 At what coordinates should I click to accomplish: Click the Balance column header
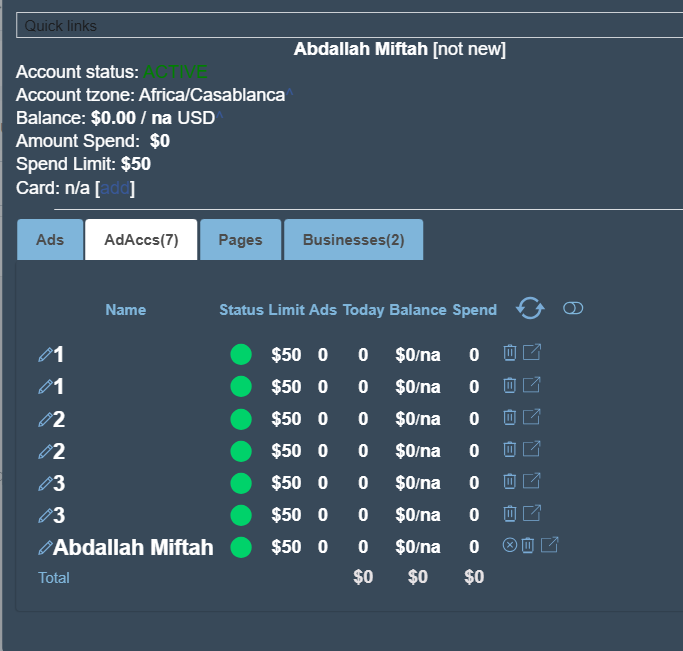418,310
